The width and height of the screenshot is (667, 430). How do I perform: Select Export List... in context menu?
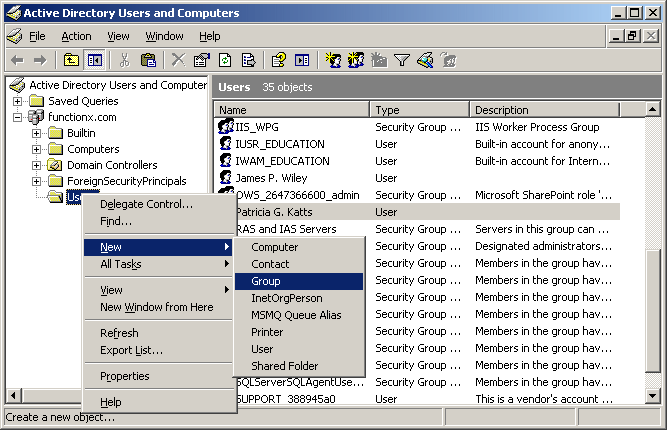pos(158,350)
